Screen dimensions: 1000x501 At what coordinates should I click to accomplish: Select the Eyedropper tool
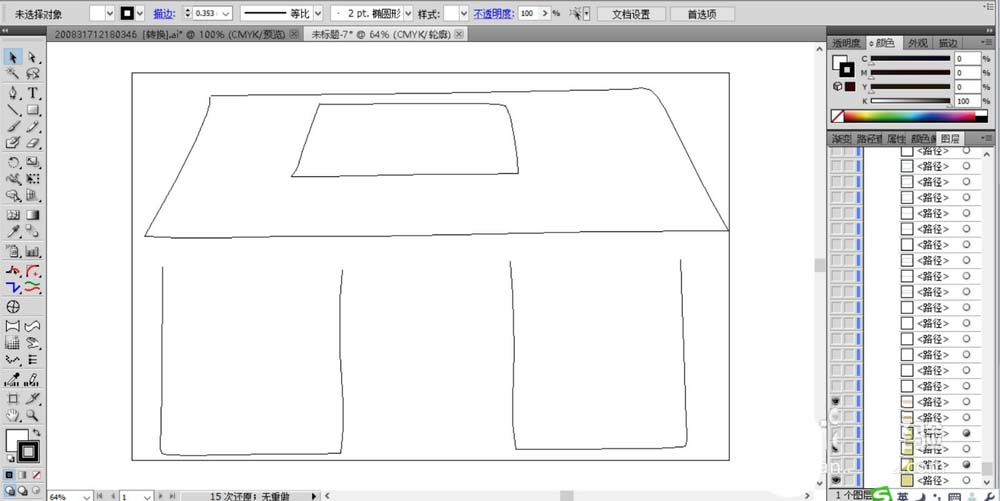pos(13,232)
